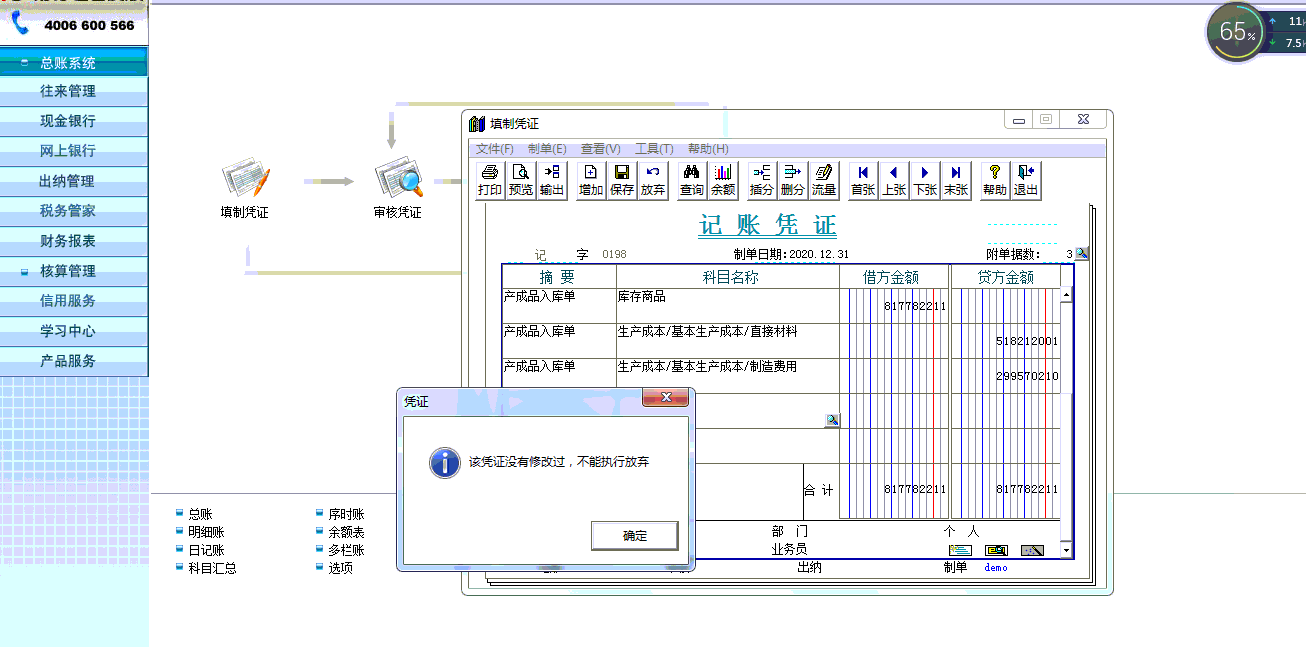Go to next voucher with 下张

point(925,181)
